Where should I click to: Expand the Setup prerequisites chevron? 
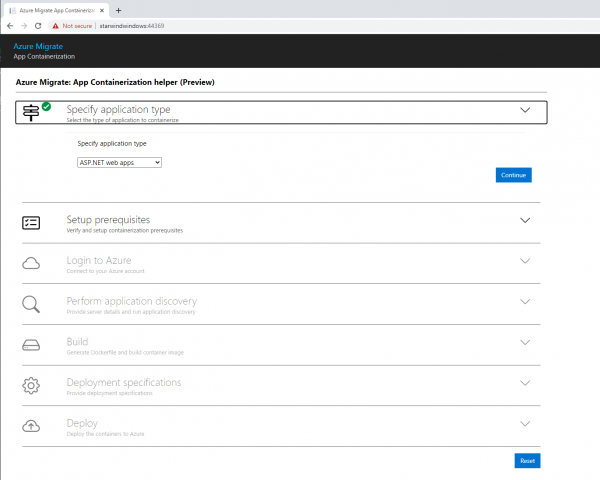point(525,220)
